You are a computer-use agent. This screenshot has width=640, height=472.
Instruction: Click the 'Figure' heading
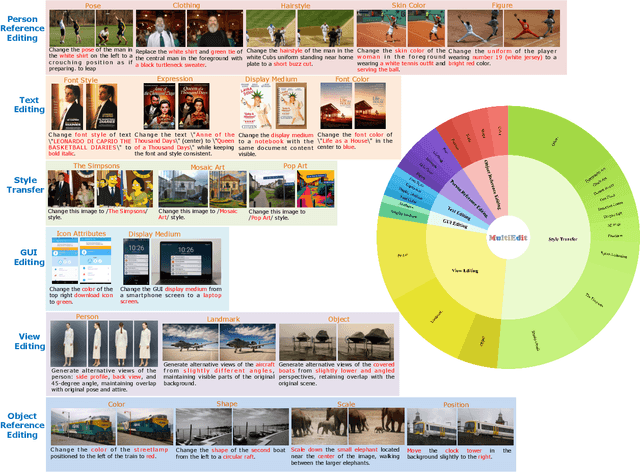pos(502,5)
